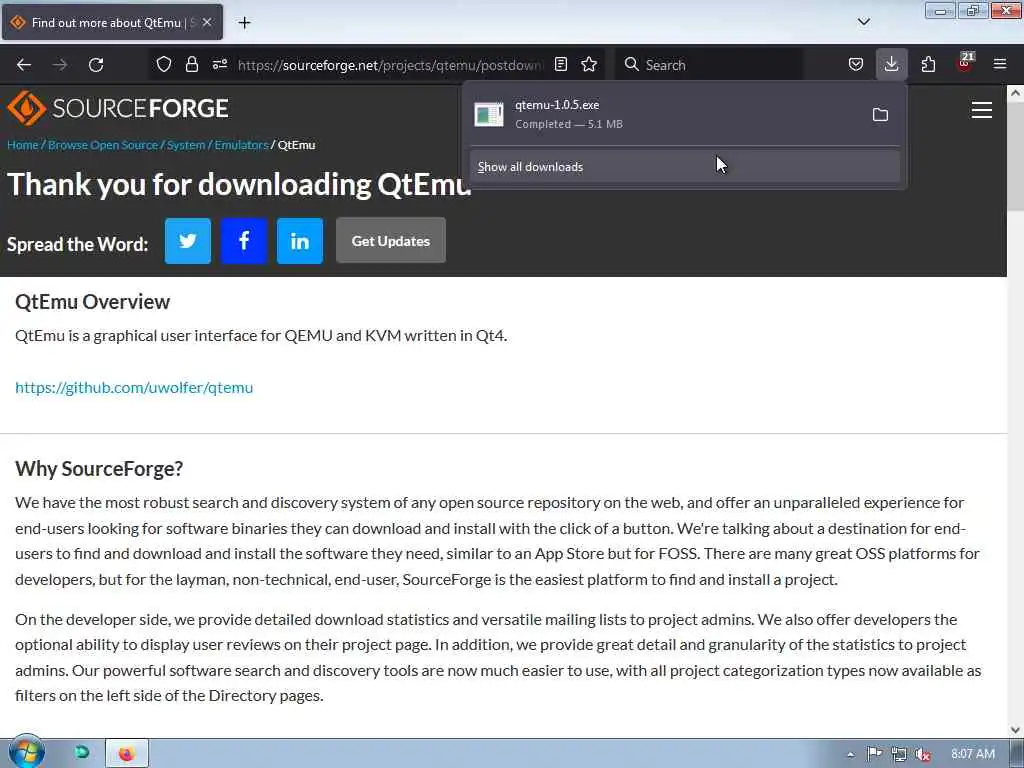Click the muted volume tray icon
The image size is (1024, 768).
click(923, 754)
